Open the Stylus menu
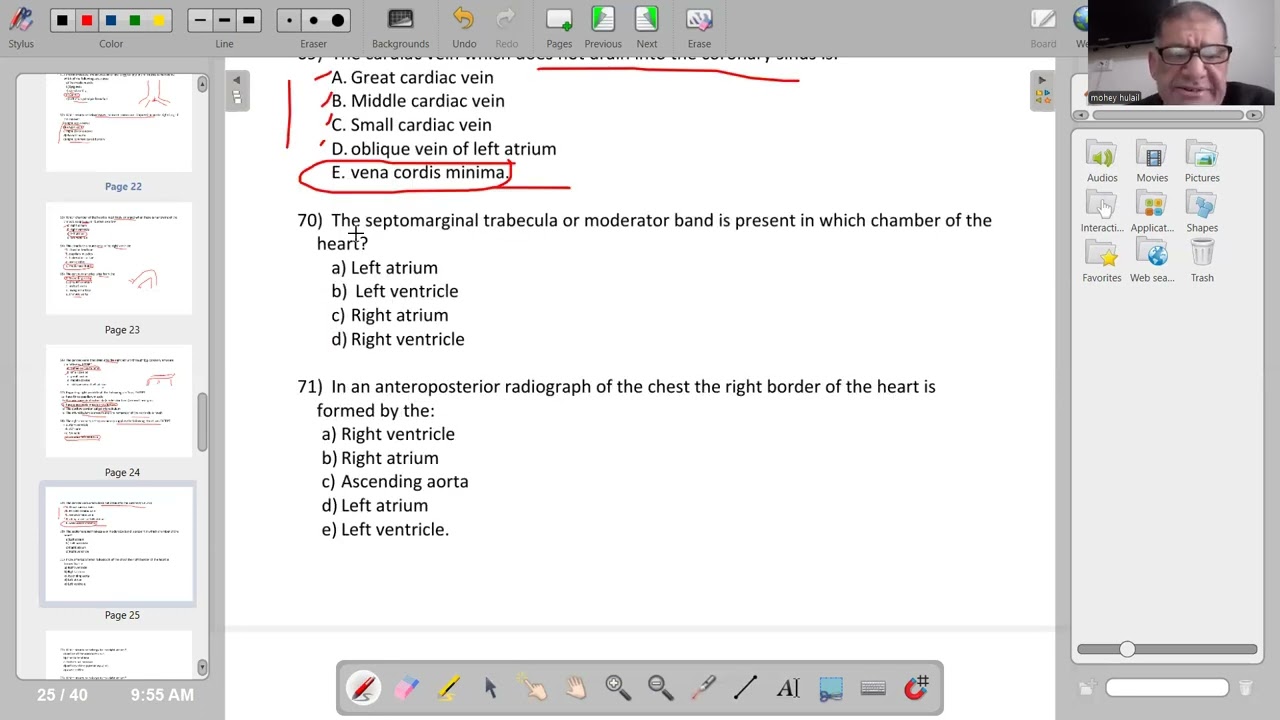 tap(21, 26)
